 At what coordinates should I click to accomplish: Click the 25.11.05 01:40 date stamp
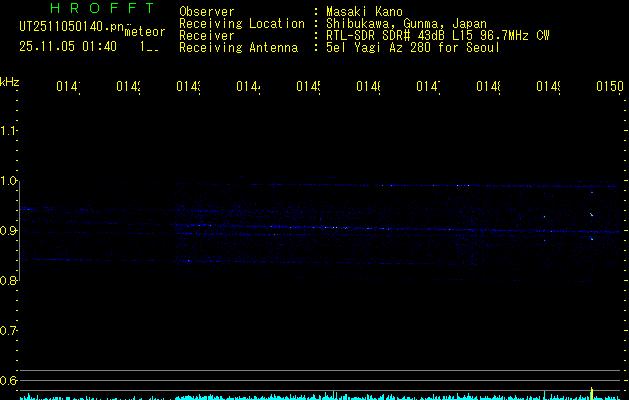[x=67, y=46]
